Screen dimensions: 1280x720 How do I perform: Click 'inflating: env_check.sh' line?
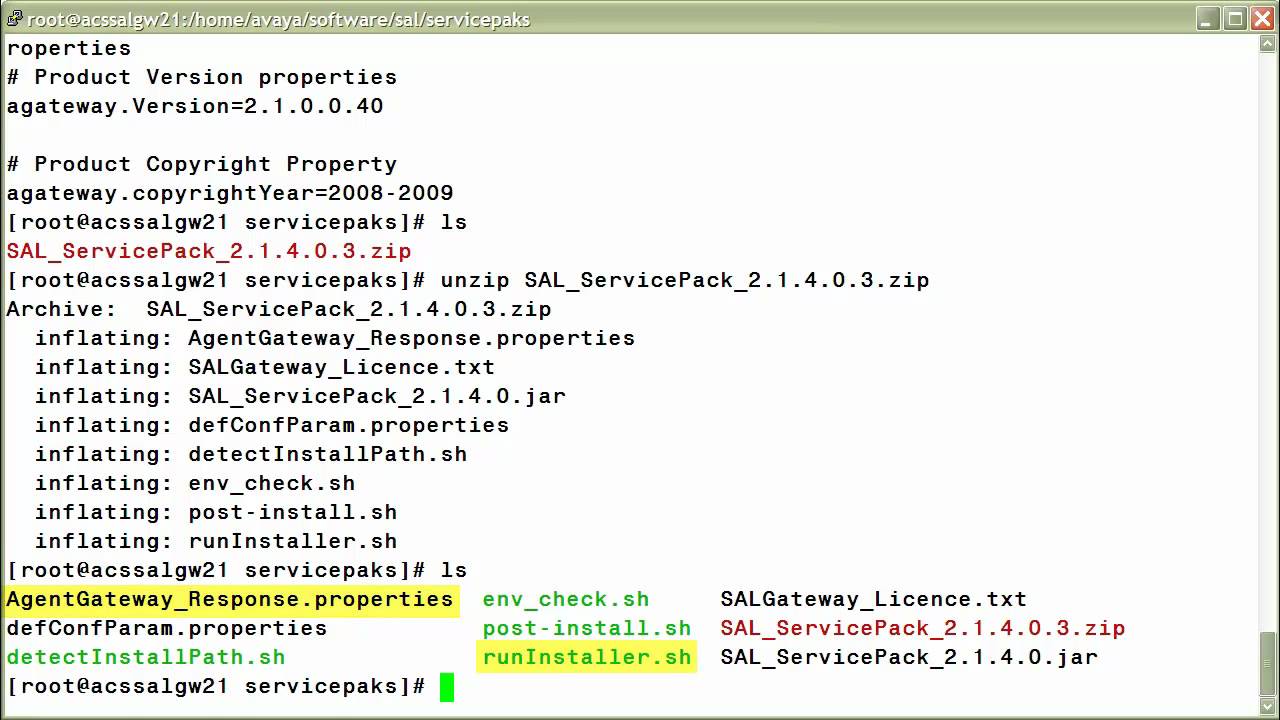pos(195,483)
